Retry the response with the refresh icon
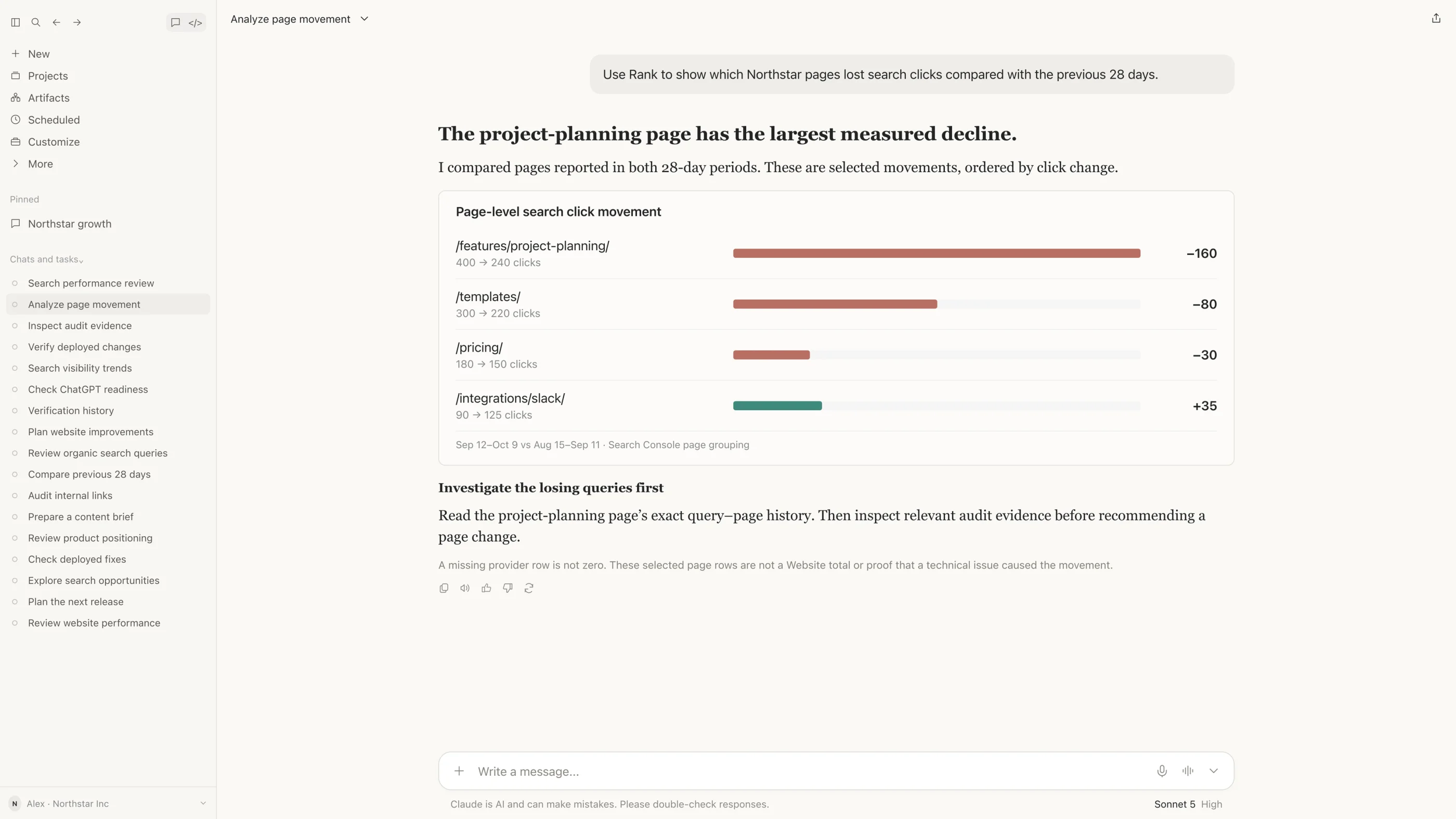1456x819 pixels. [529, 588]
